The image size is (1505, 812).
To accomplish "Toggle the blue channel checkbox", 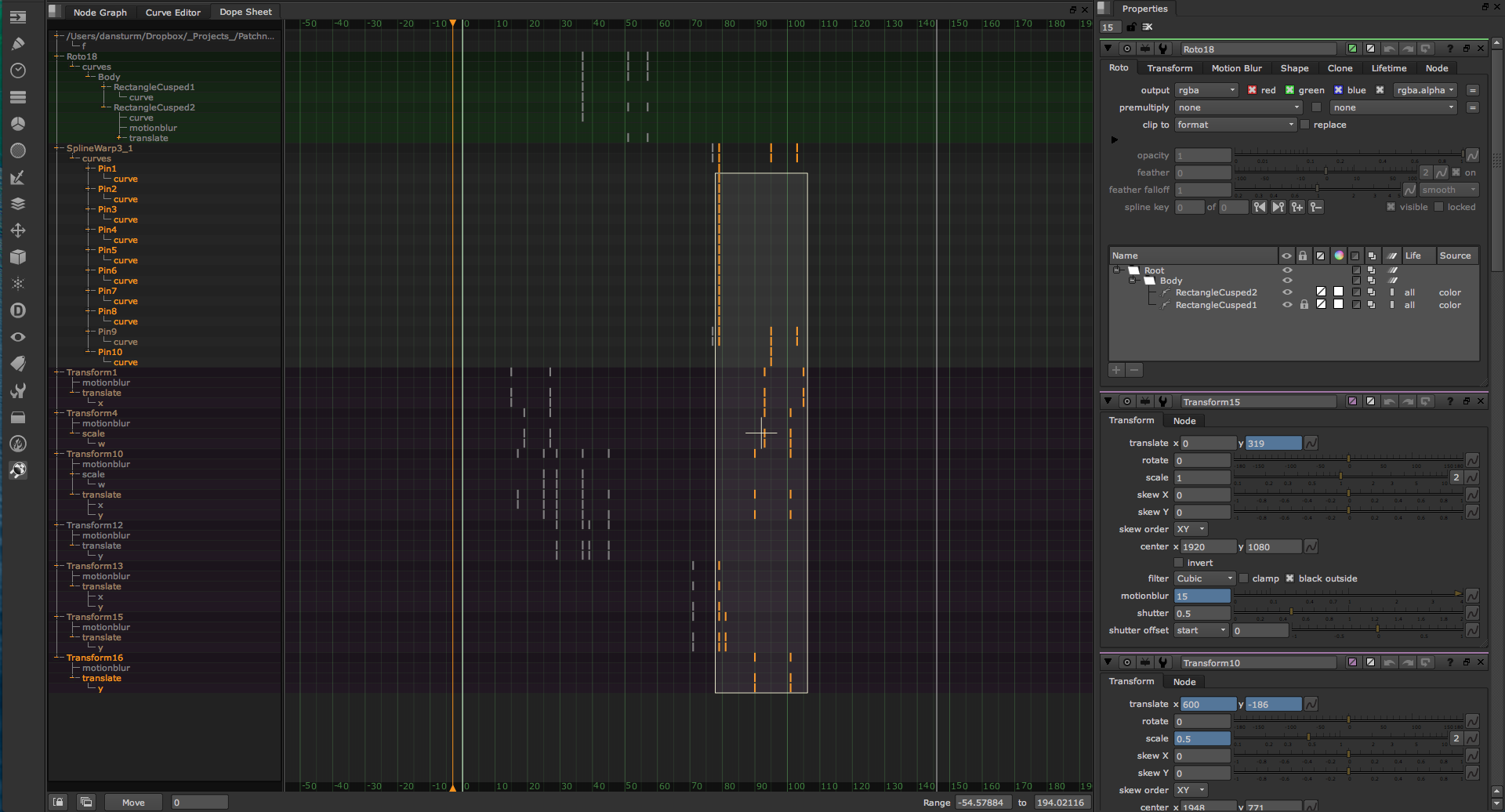I will (x=1338, y=90).
